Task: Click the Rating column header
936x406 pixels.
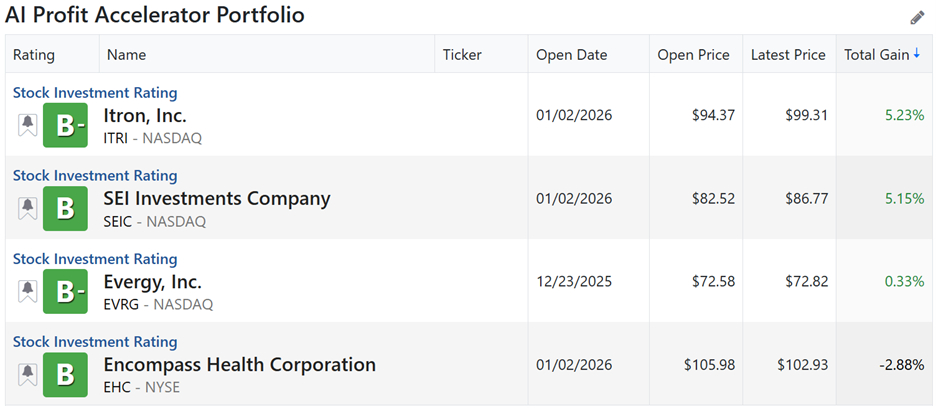Action: [35, 55]
